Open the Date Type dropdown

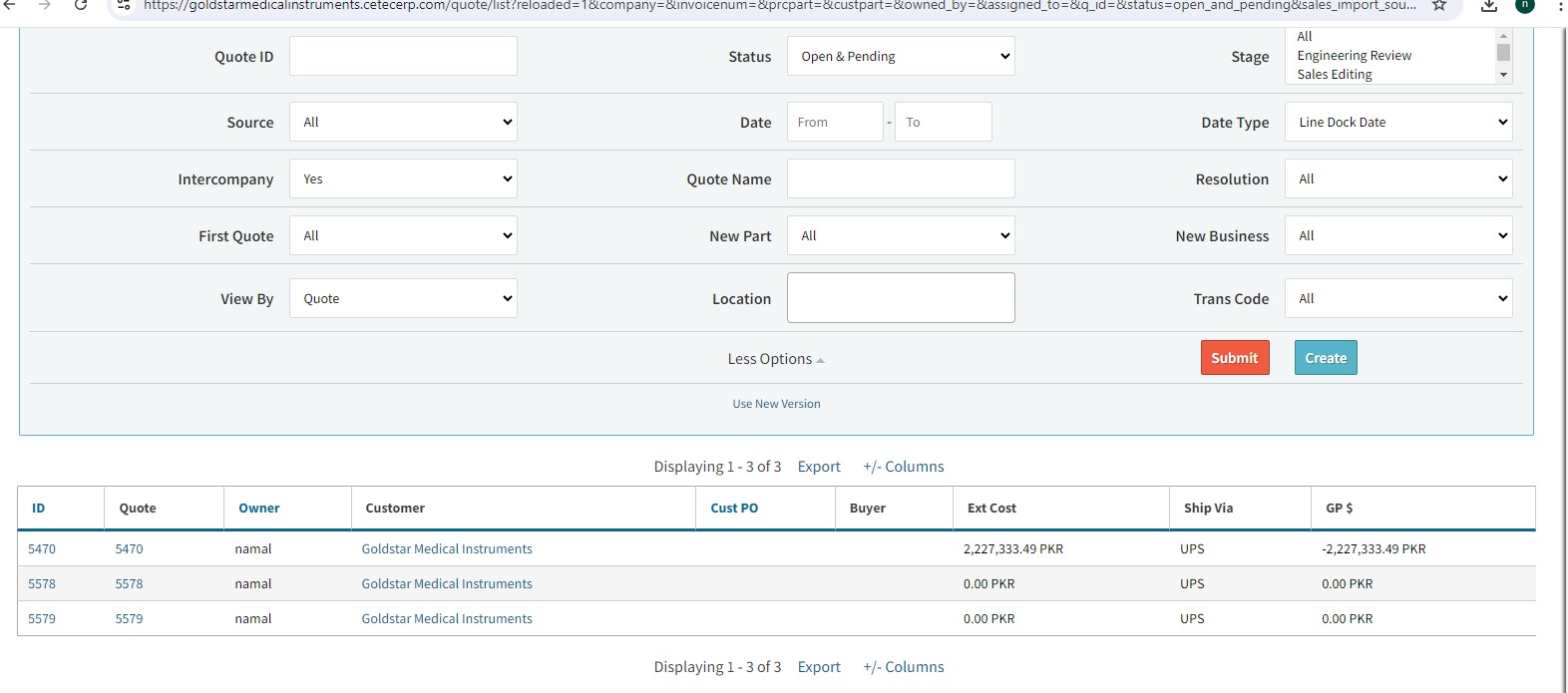click(x=1398, y=122)
